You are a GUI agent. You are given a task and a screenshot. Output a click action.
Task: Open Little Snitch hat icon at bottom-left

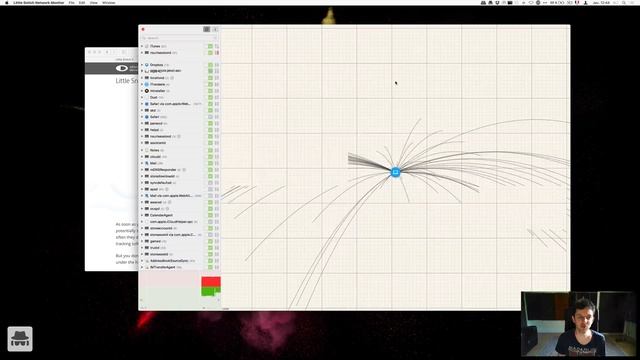click(x=20, y=338)
